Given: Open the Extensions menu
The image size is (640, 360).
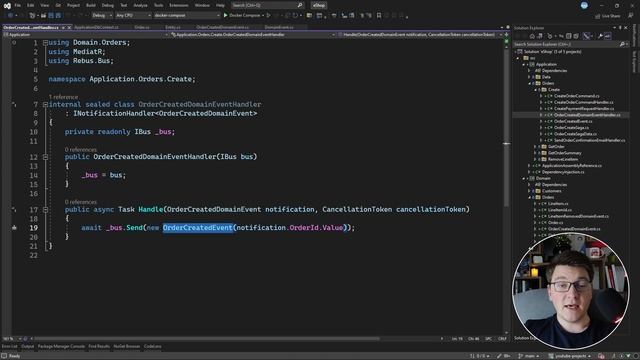Looking at the screenshot, I should tap(179, 5).
